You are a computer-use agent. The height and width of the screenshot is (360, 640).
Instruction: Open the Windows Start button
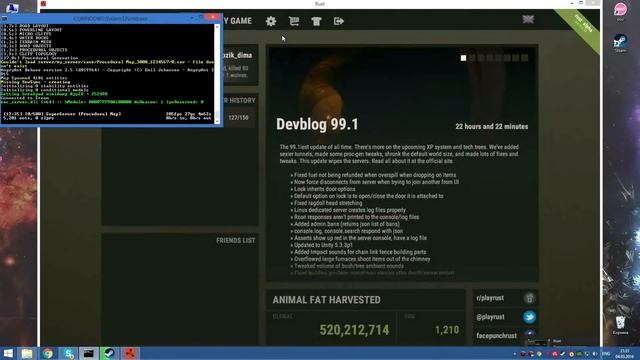(7, 353)
